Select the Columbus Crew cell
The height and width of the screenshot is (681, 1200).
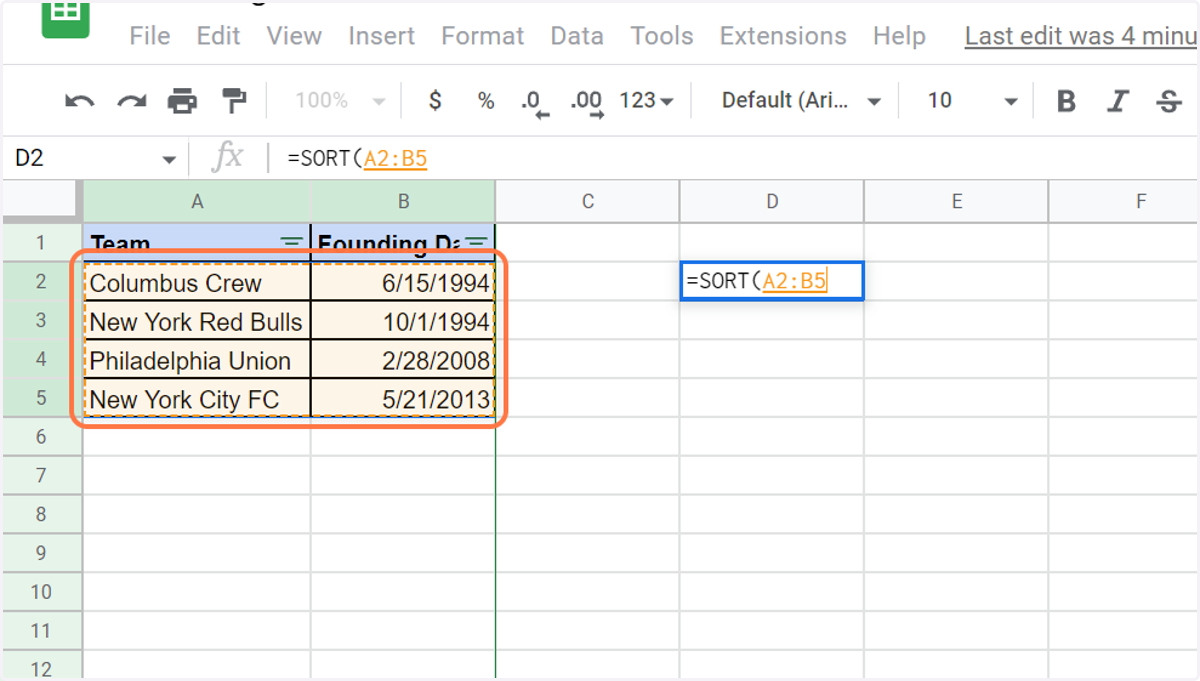(197, 282)
